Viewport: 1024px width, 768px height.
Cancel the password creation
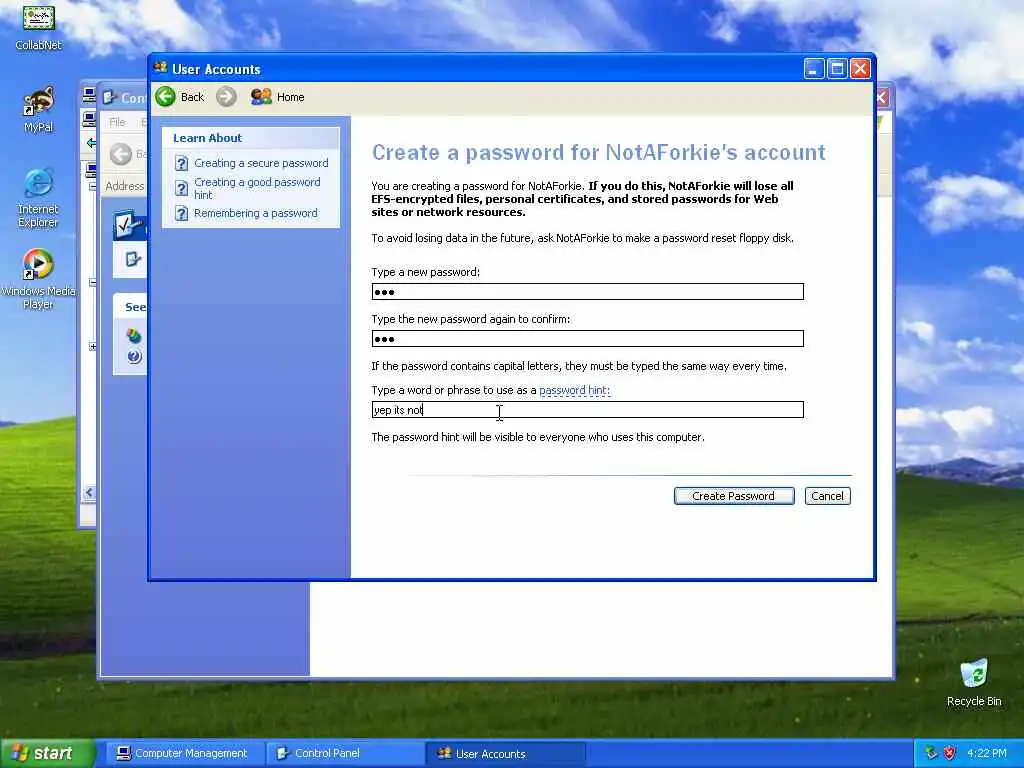coord(827,496)
